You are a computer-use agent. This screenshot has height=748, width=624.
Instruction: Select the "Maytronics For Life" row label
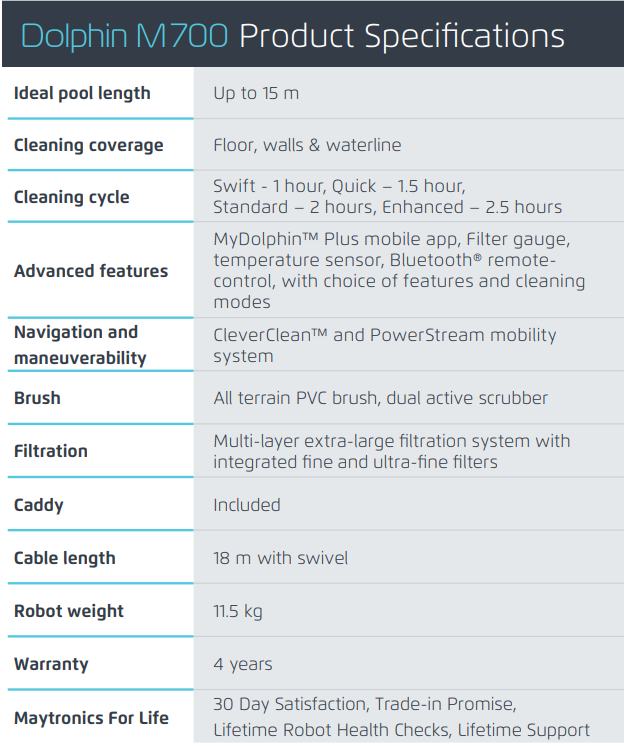[x=91, y=718]
